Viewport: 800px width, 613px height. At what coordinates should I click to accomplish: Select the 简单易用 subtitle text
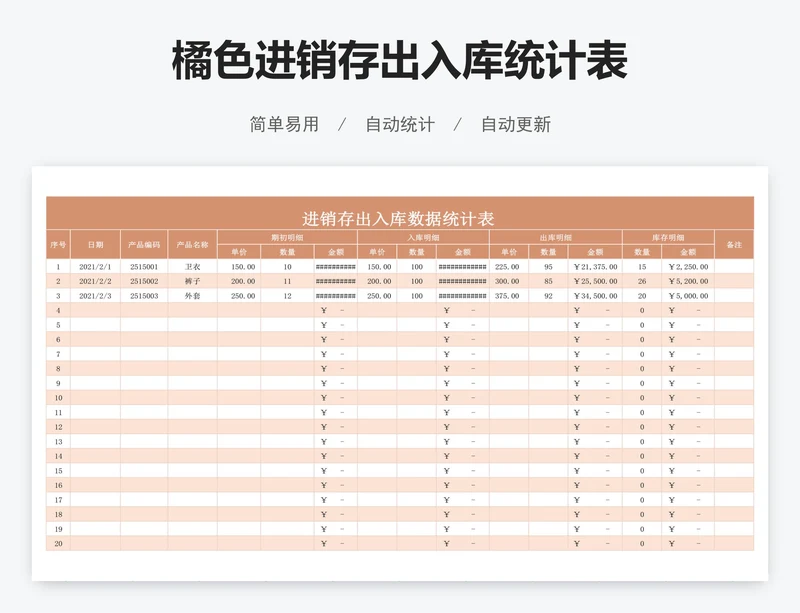[284, 125]
